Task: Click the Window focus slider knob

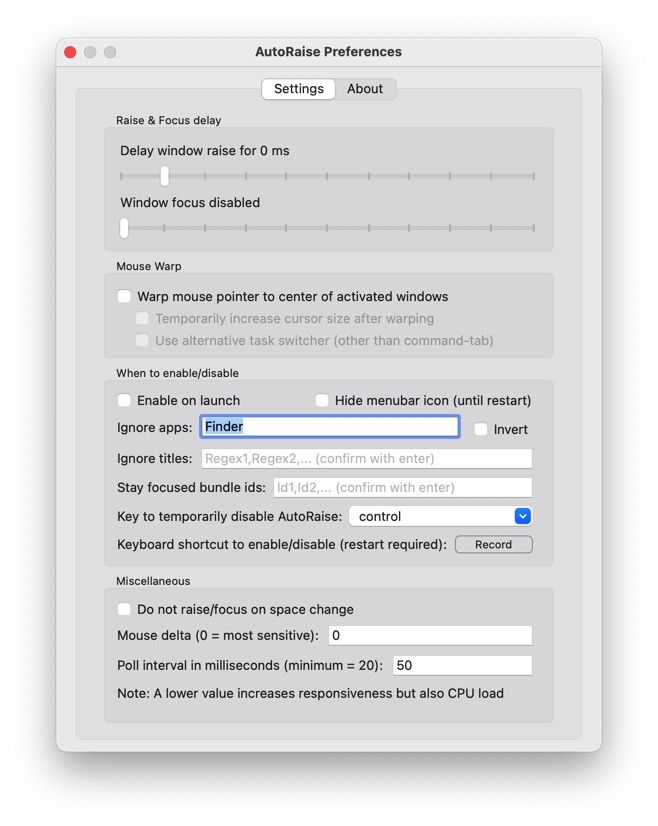Action: [x=124, y=228]
